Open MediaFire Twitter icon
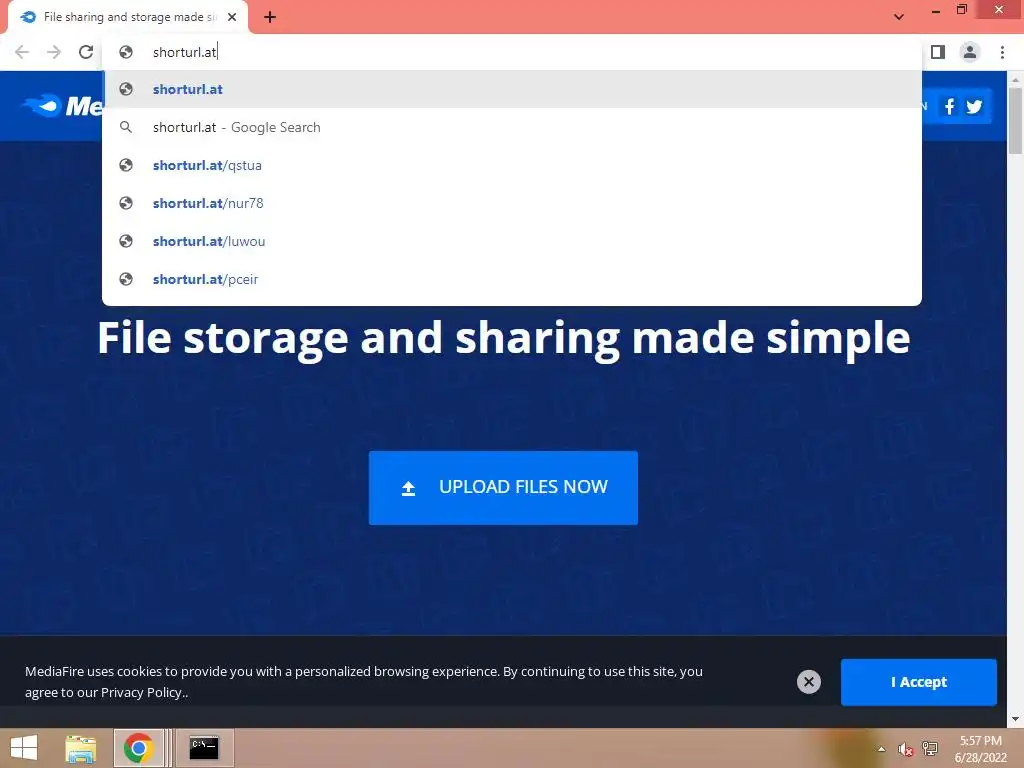Screen dimensions: 1024x768 (x=974, y=106)
